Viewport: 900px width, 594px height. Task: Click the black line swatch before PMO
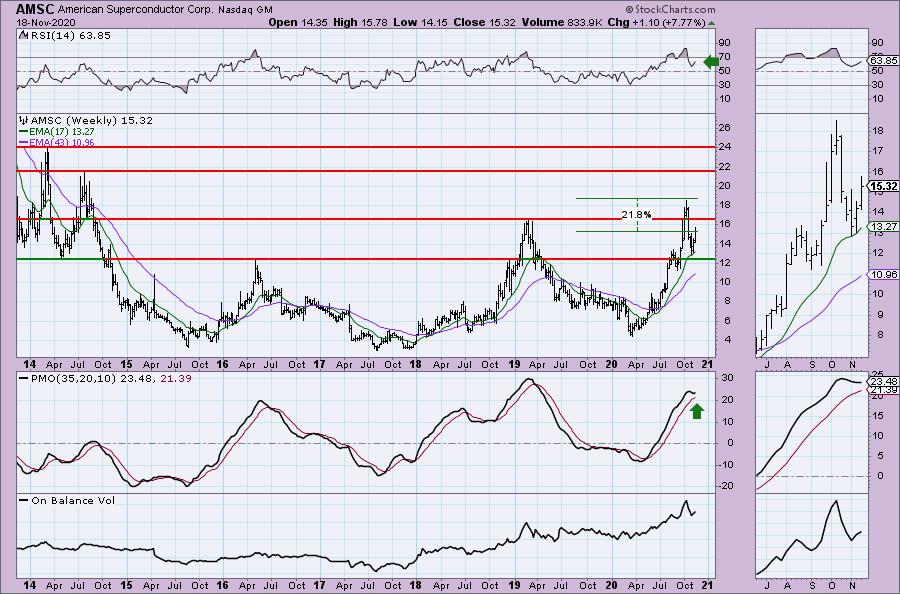pyautogui.click(x=24, y=379)
